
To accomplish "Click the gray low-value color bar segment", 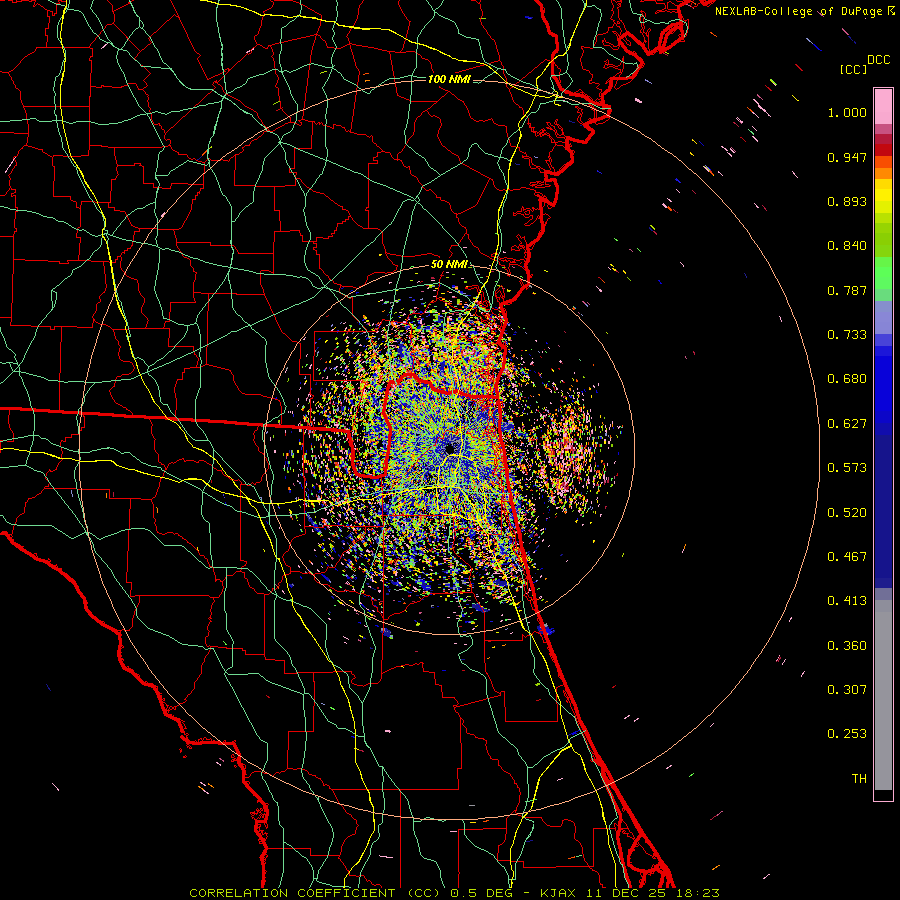I will 883,695.
